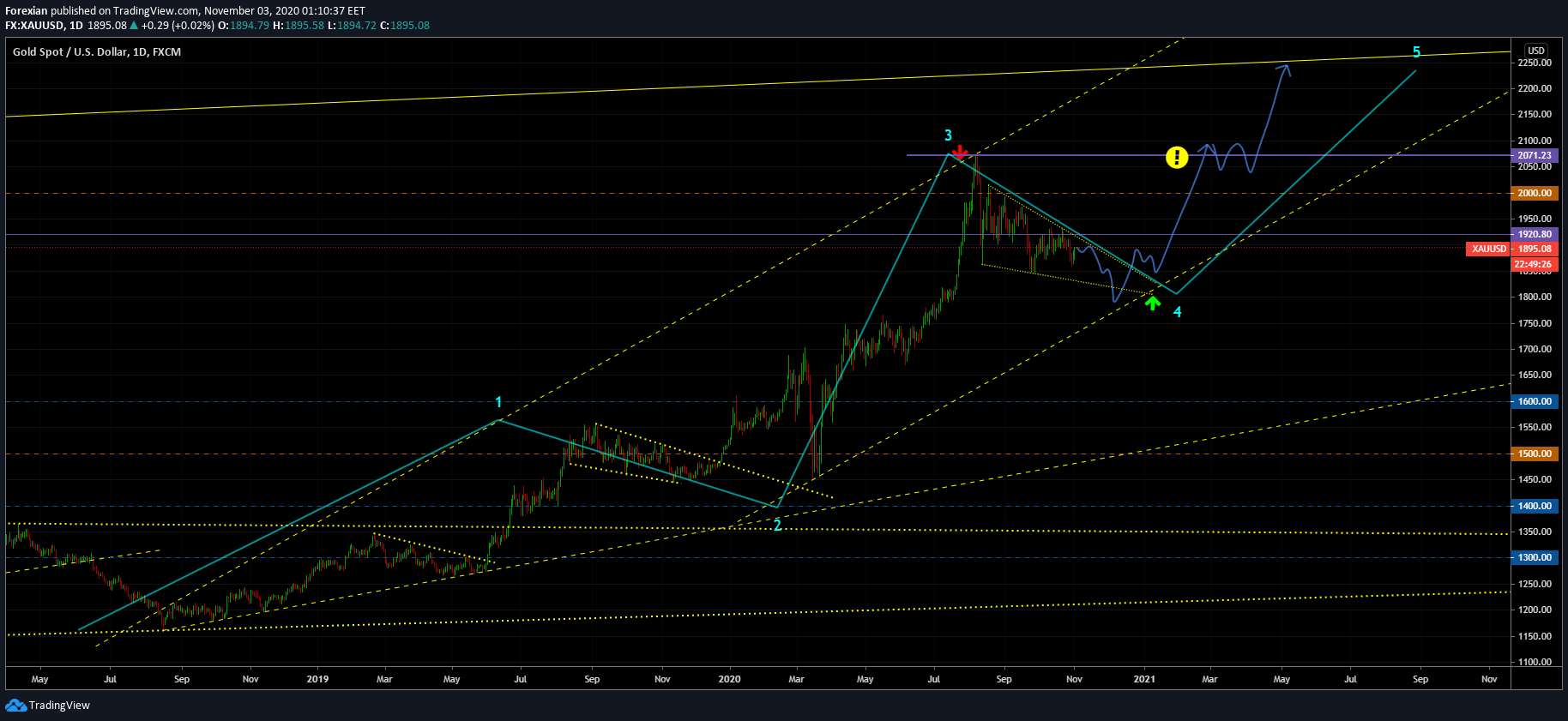Click the 1700.00 price axis value
Viewport: 1568px width, 721px height.
pyautogui.click(x=1535, y=349)
